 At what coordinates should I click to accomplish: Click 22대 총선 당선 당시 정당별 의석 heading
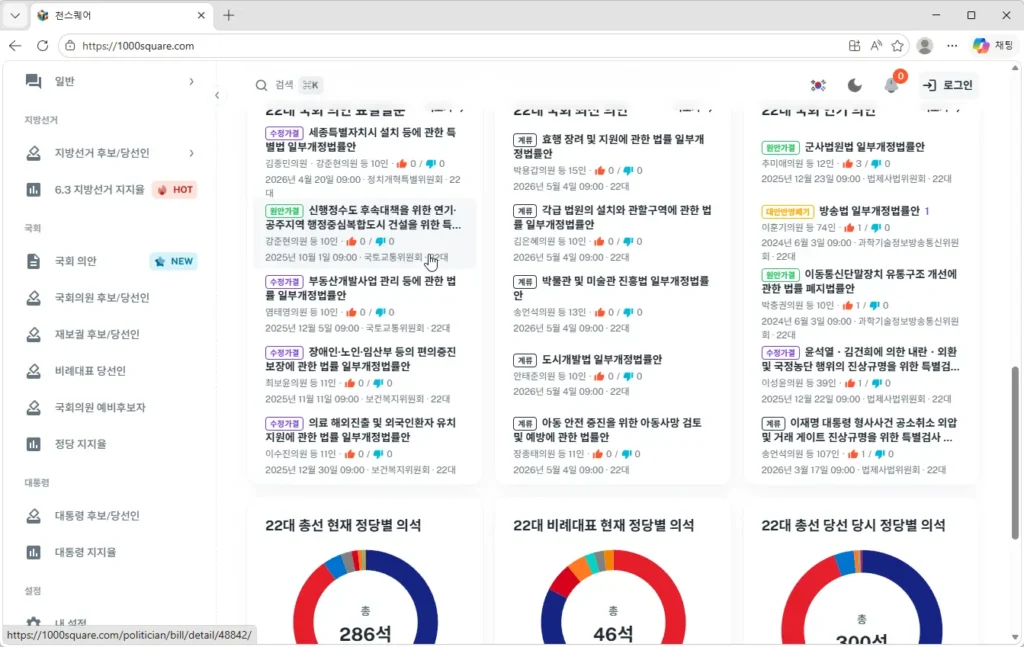point(853,525)
